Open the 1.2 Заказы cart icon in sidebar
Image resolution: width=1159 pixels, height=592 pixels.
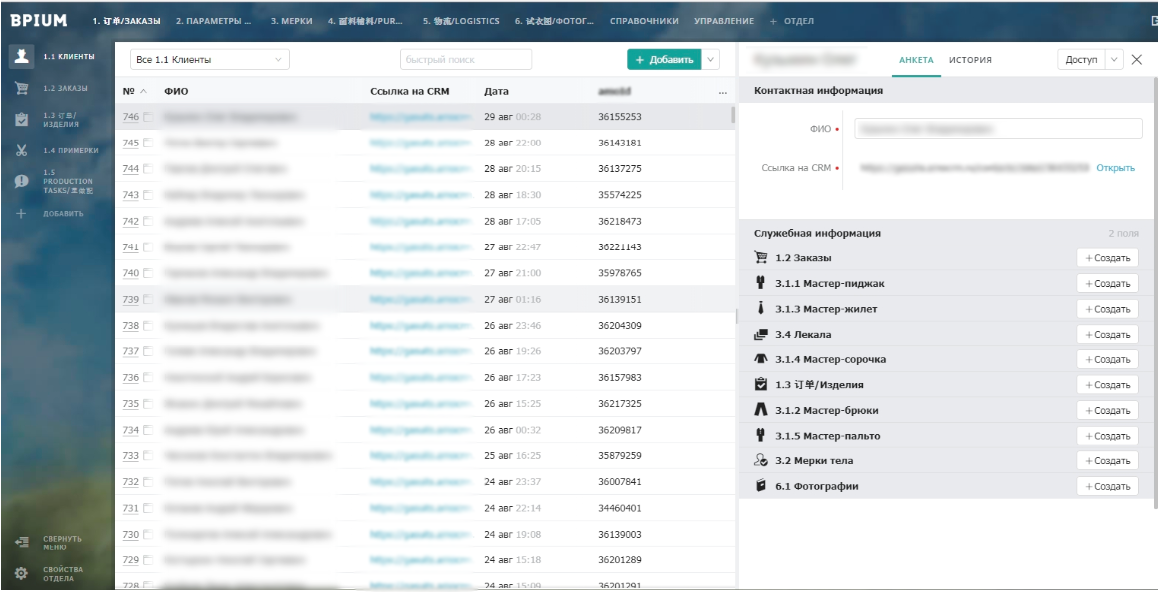pyautogui.click(x=21, y=88)
